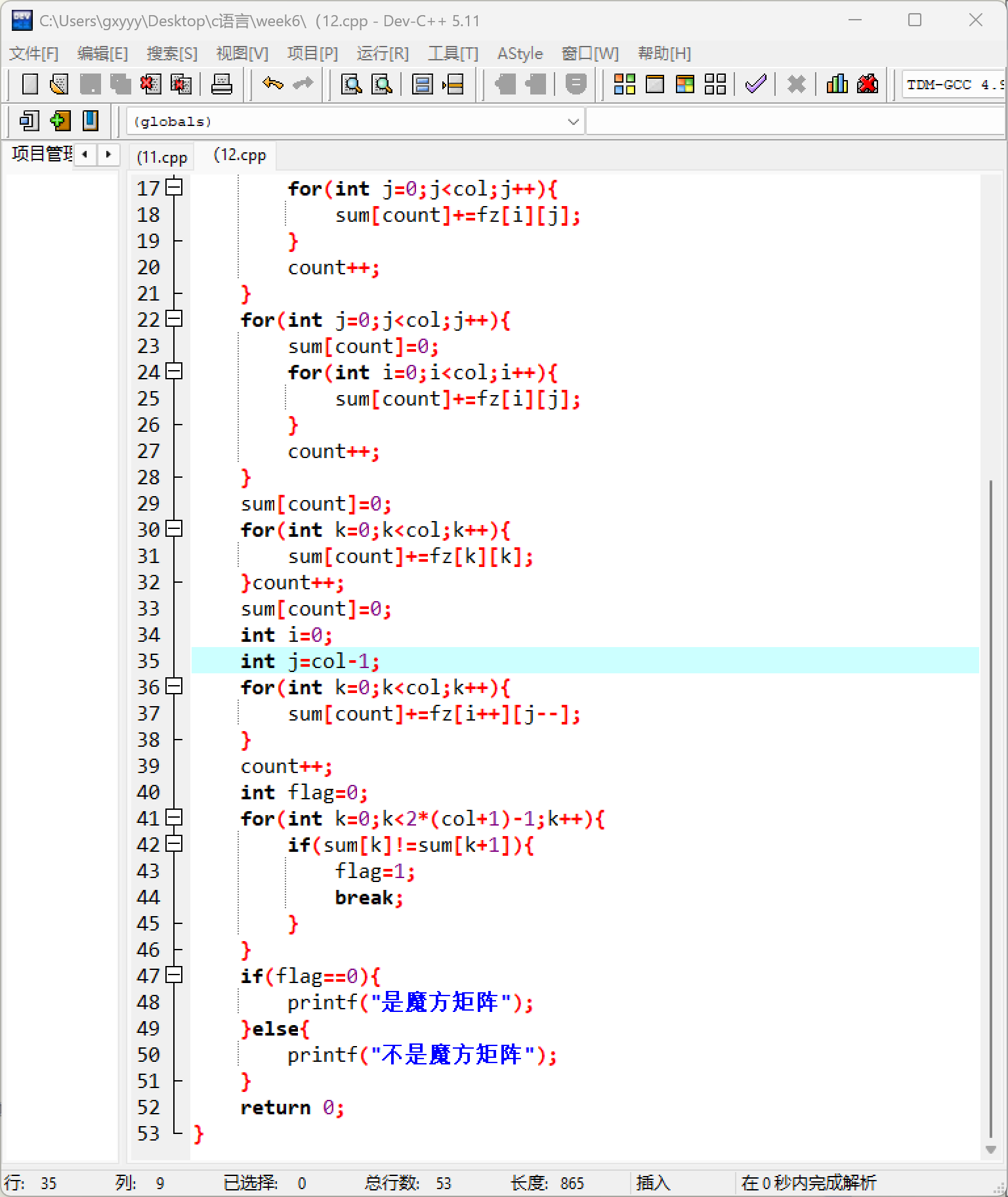The height and width of the screenshot is (1197, 1008).
Task: Print the file with the printer icon
Action: click(x=221, y=84)
